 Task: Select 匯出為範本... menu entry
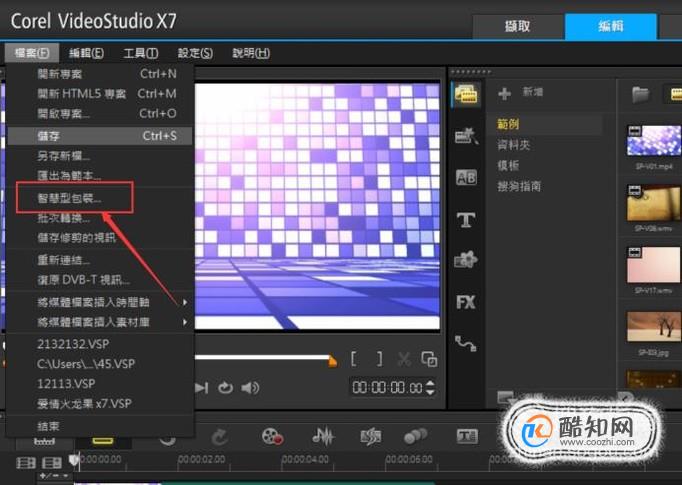click(x=100, y=175)
